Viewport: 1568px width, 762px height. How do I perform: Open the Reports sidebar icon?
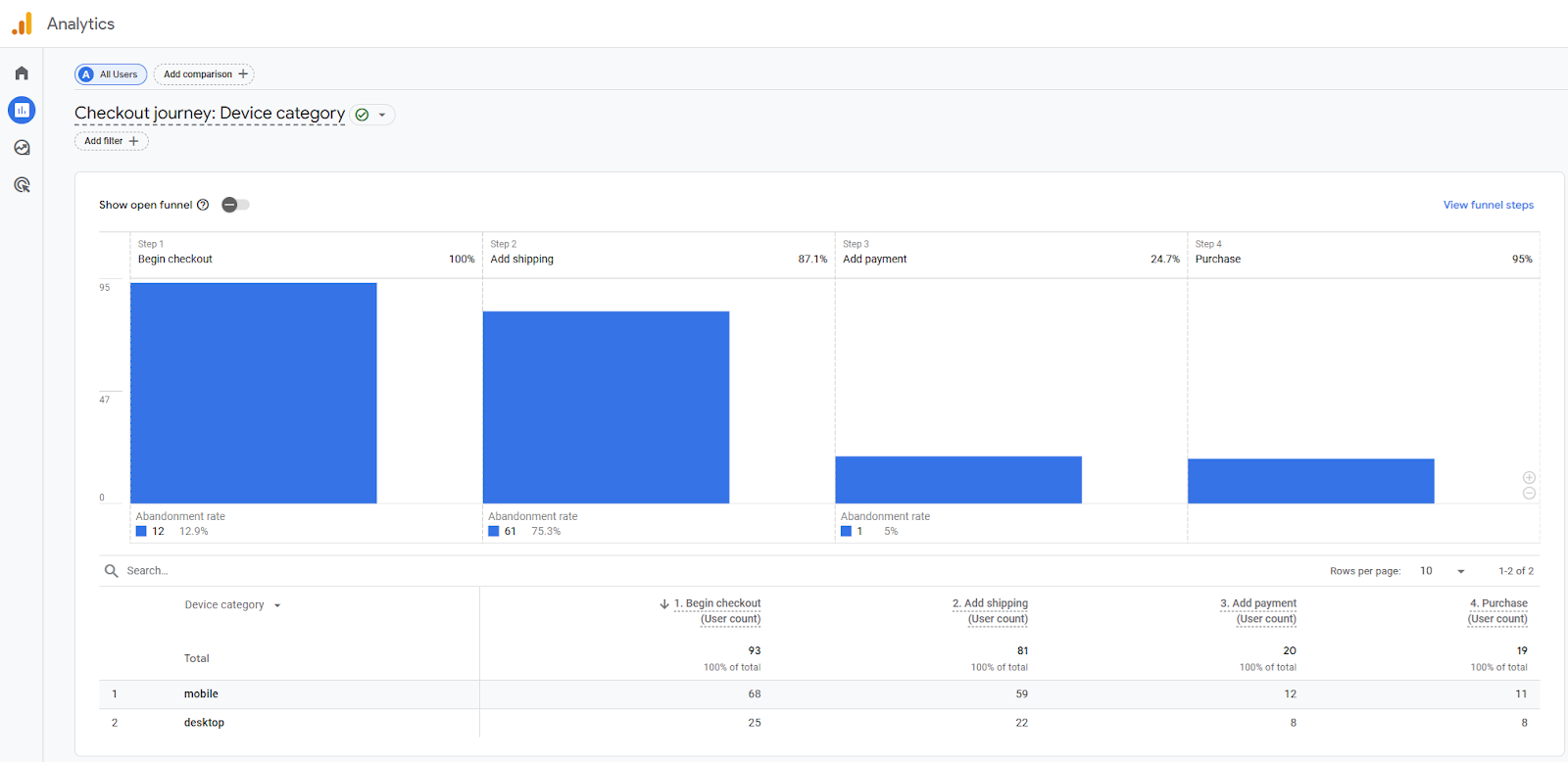tap(22, 110)
